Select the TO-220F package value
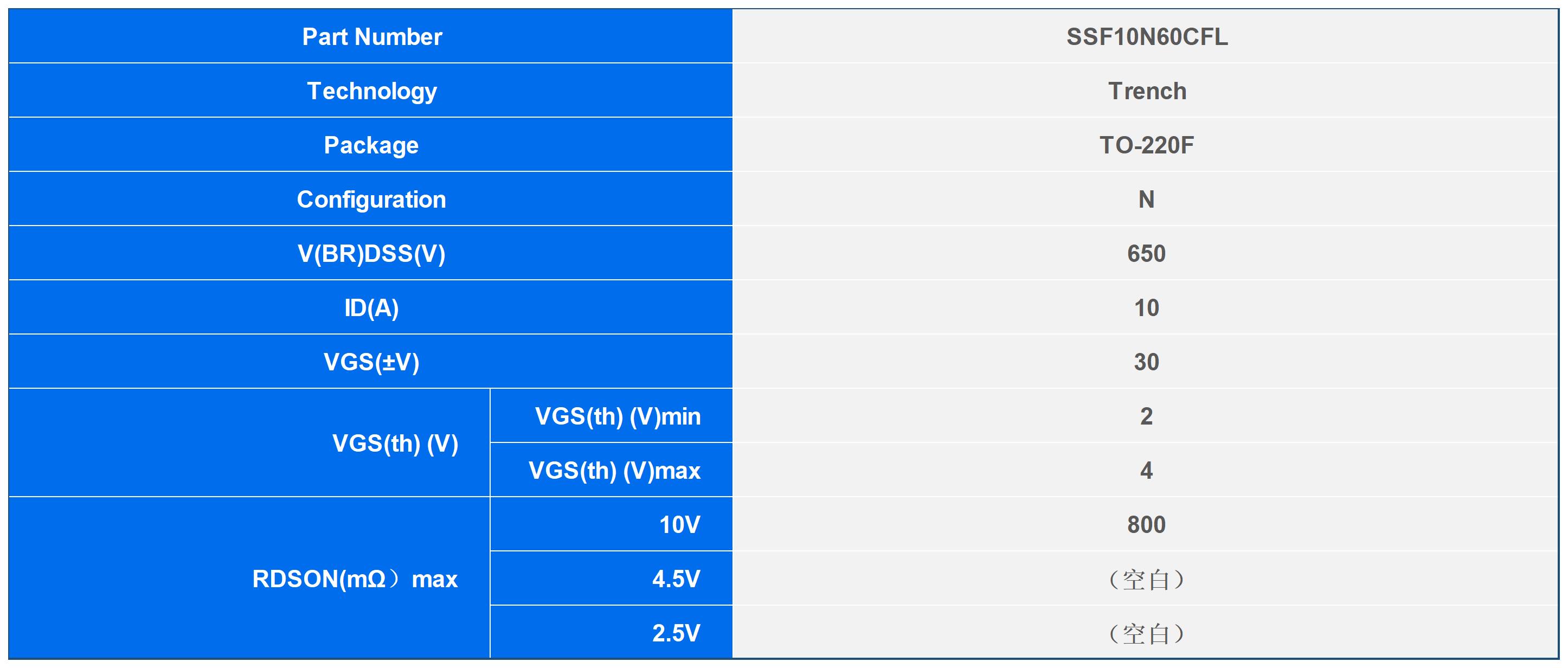 point(1146,145)
